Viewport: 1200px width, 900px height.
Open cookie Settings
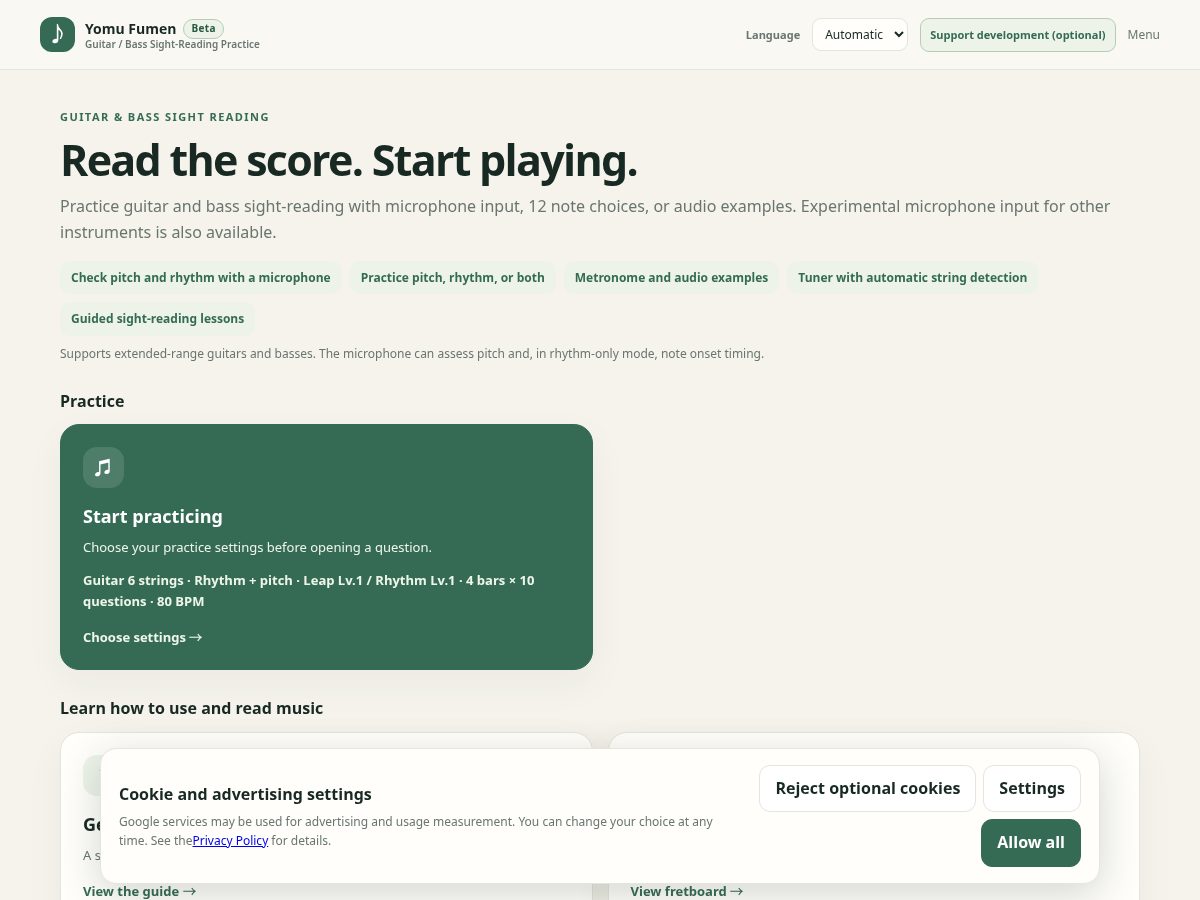[1031, 788]
